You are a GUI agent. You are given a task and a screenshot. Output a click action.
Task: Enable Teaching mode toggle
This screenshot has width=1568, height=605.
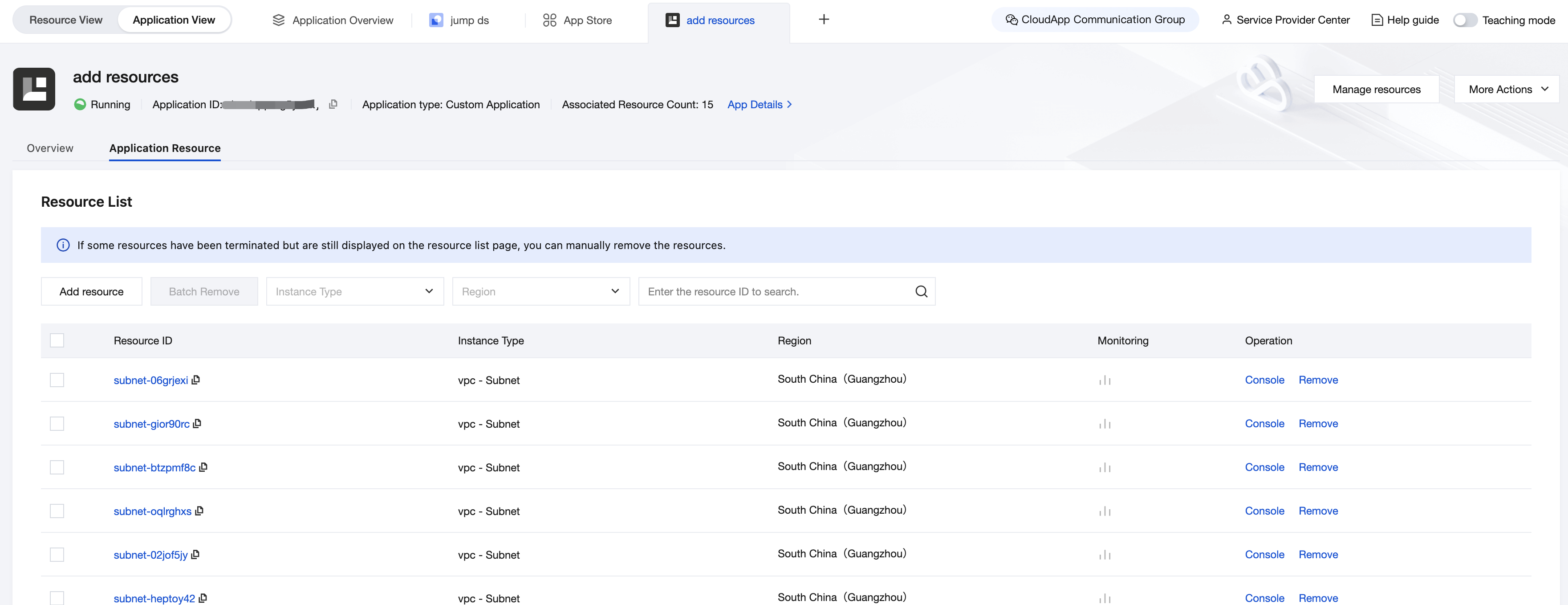[x=1465, y=20]
